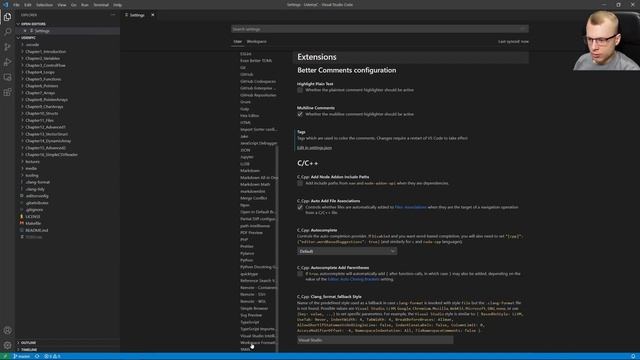Switch to the Workspace settings tab
640x360 pixels.
pyautogui.click(x=256, y=42)
